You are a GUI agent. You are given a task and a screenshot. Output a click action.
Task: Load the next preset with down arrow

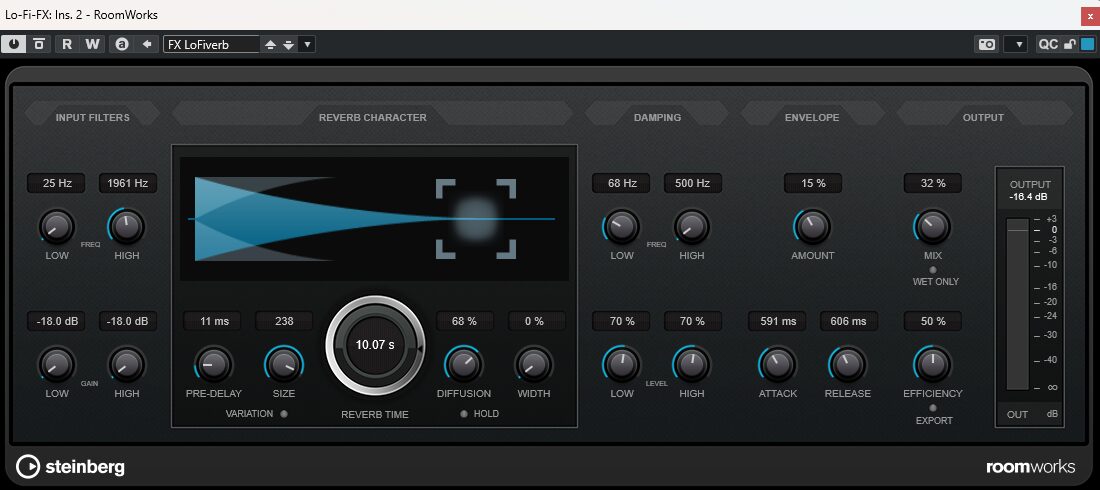(288, 44)
